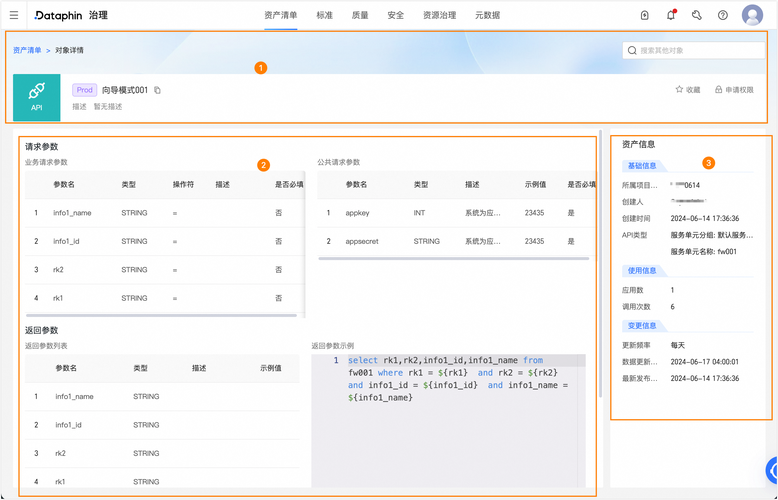Click the 申请权限 button
778x500 pixels.
(734, 90)
